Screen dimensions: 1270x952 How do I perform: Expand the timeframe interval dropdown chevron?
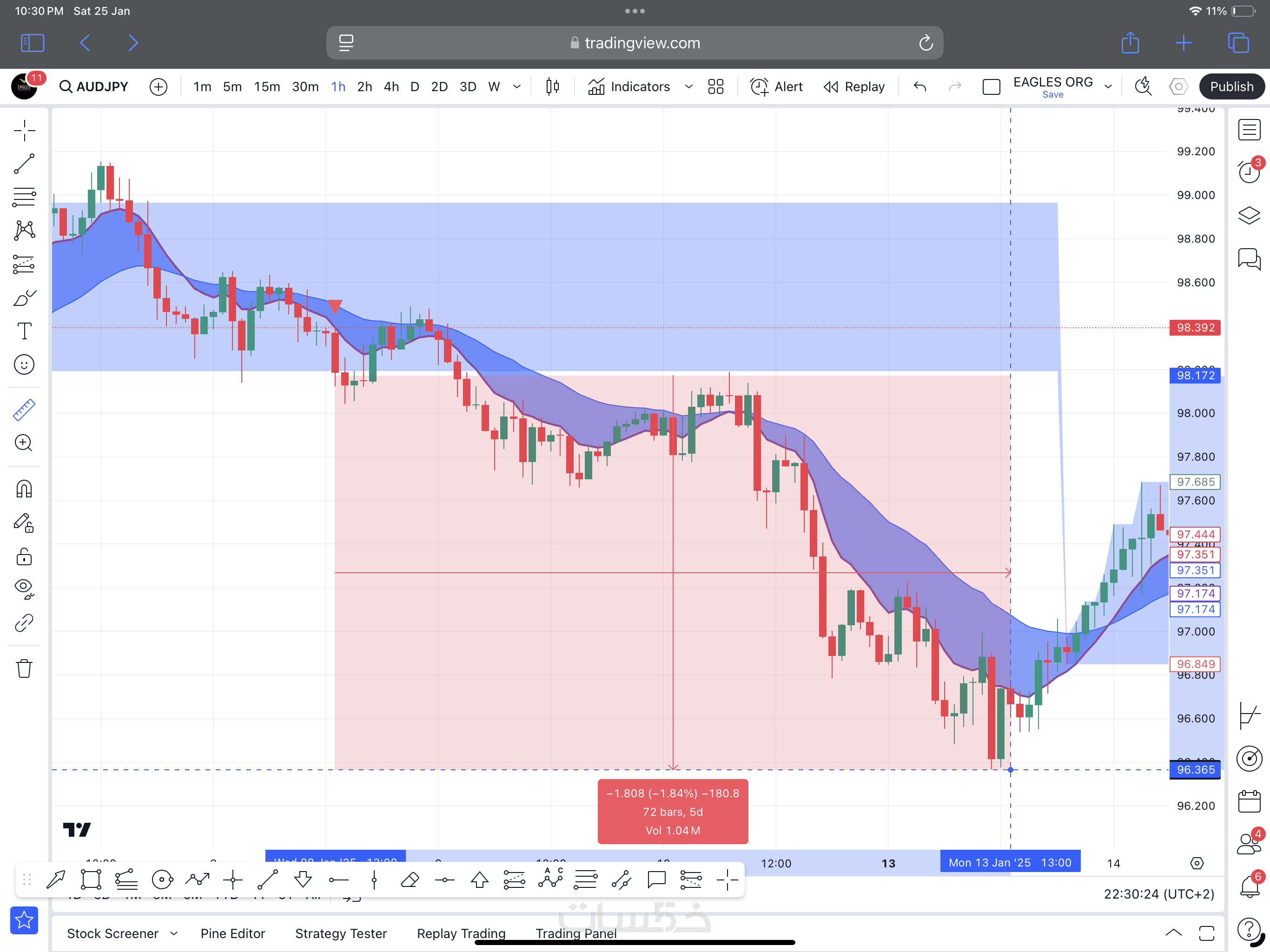[517, 87]
